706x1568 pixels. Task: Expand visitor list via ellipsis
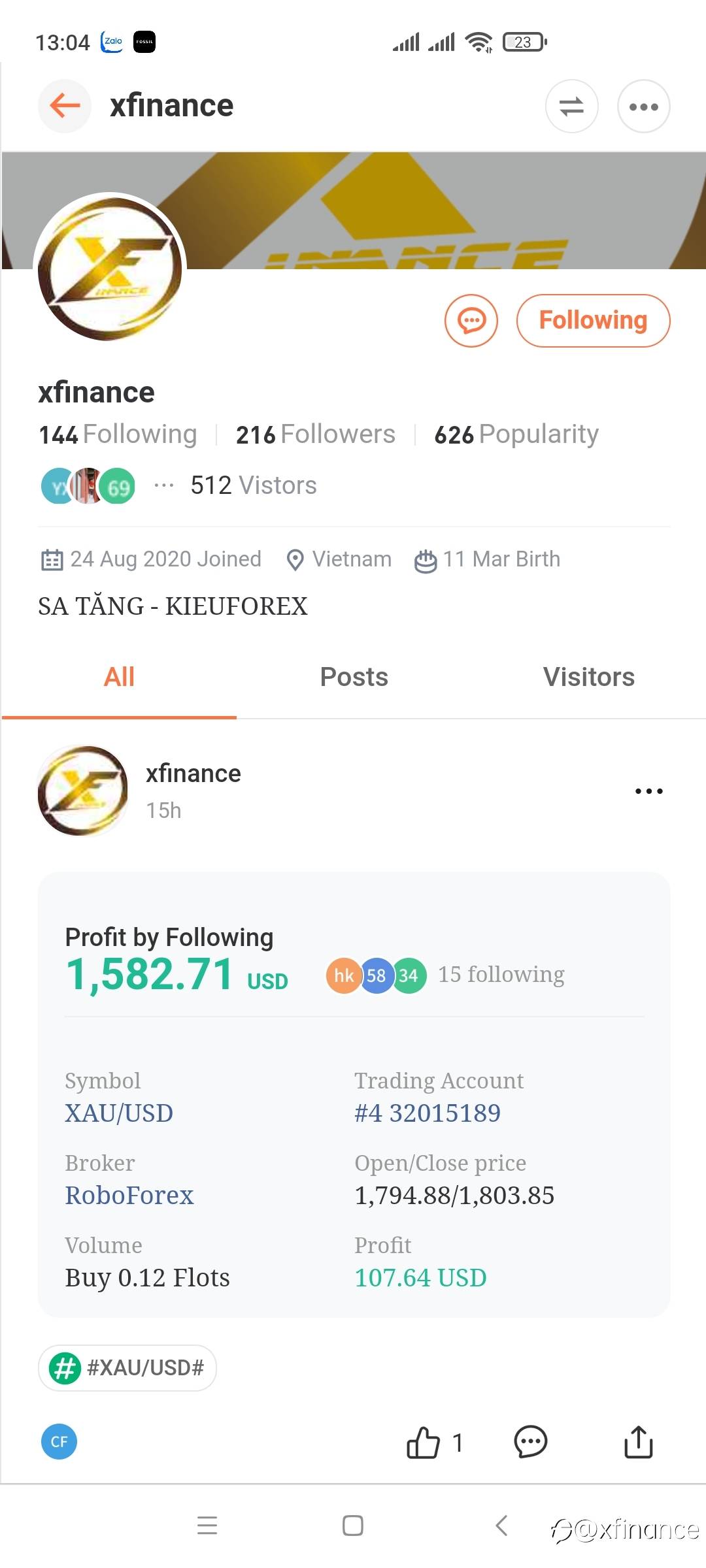pos(163,485)
